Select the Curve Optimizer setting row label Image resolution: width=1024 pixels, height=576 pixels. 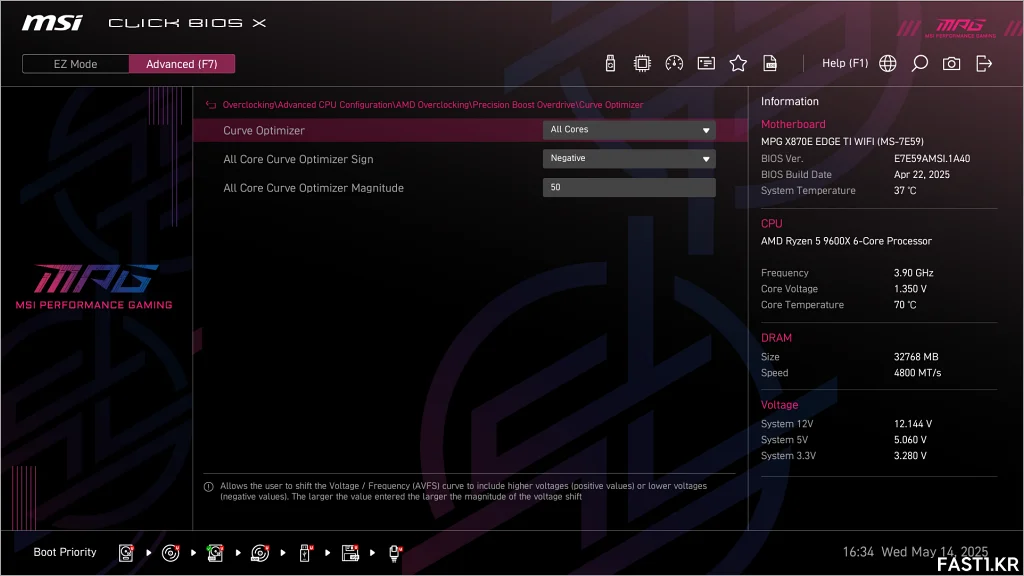(x=264, y=131)
